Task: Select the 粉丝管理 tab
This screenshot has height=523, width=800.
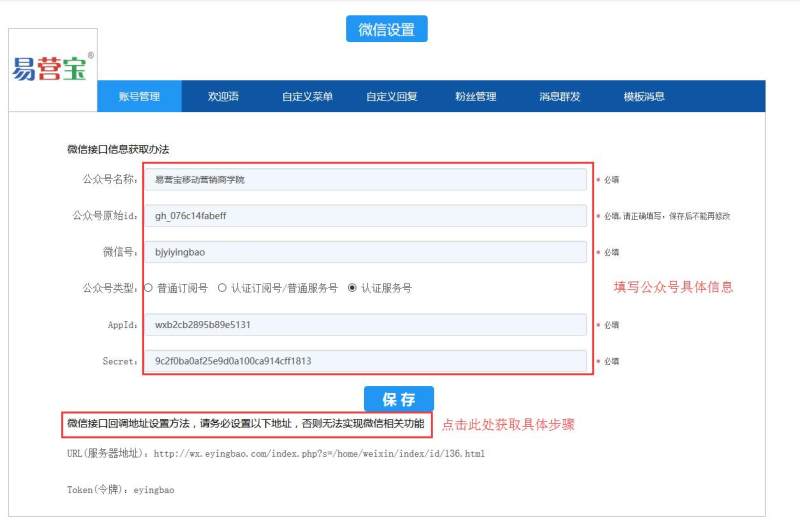Action: (x=475, y=97)
